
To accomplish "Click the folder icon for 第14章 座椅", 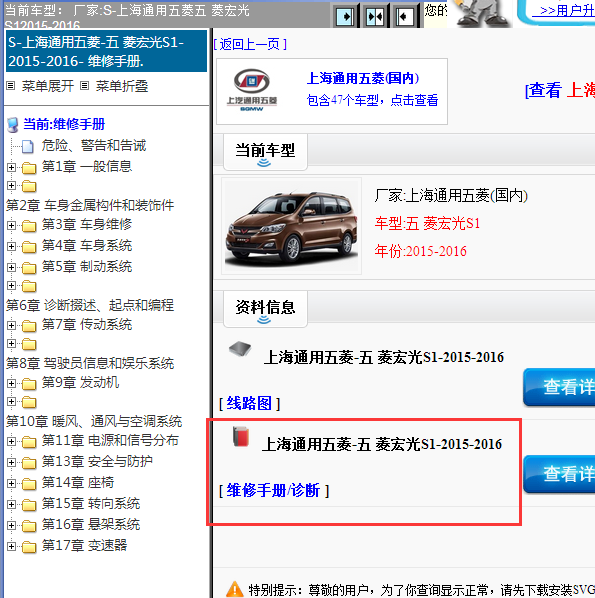I will (x=29, y=484).
